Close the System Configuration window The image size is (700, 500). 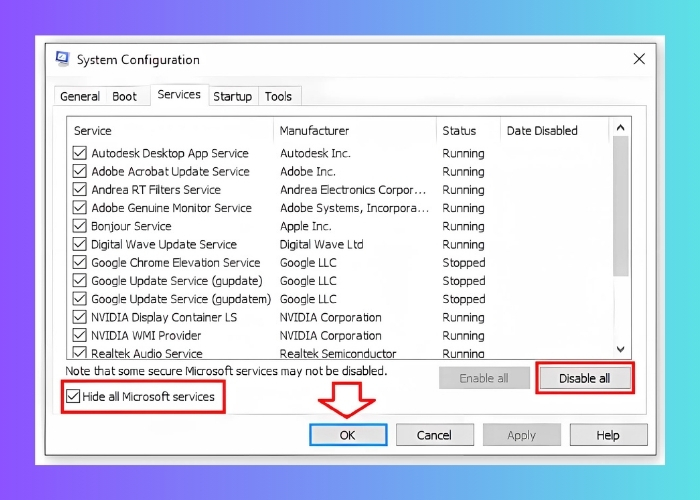(x=639, y=60)
